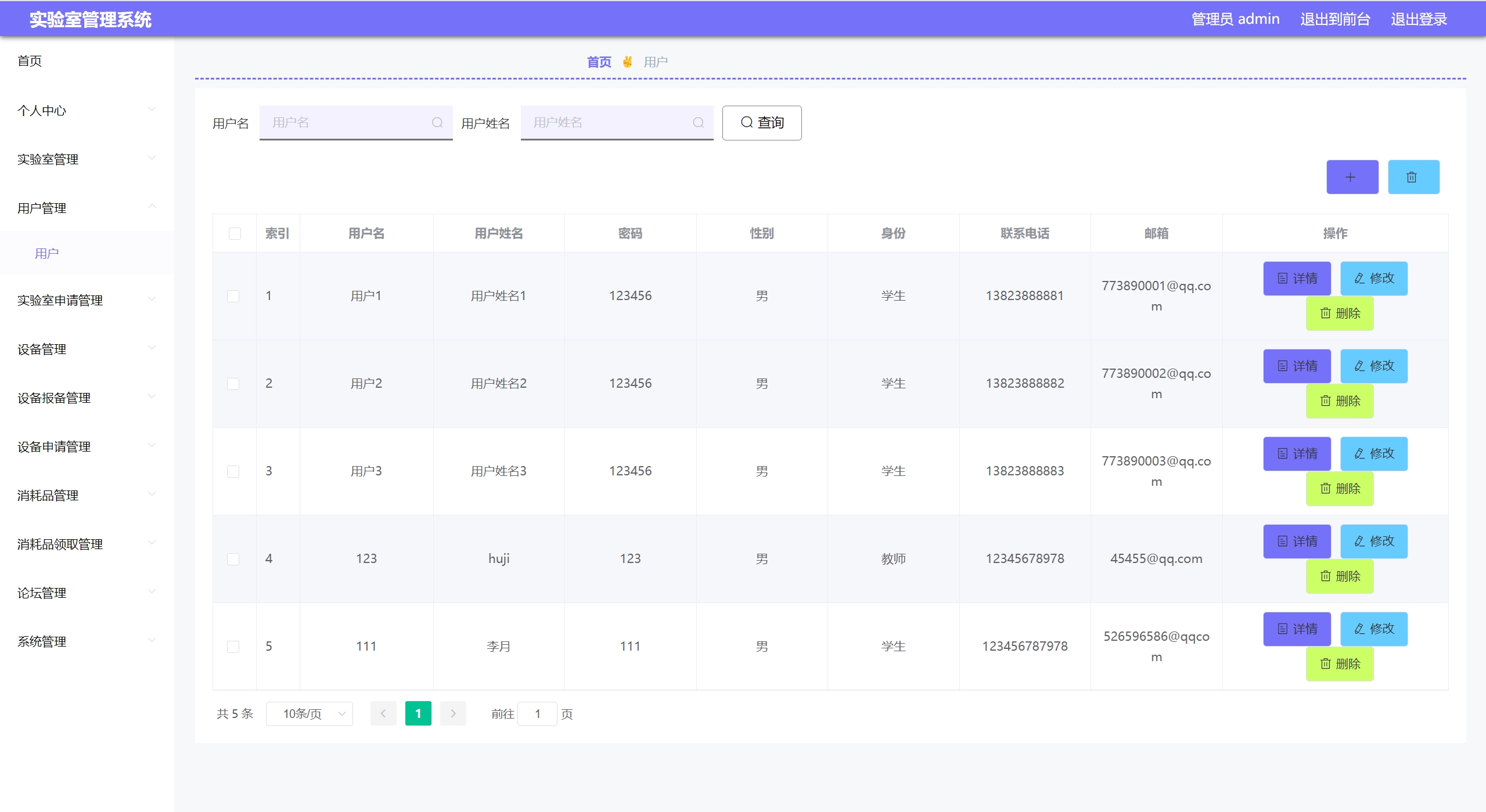
Task: Click the blue trash batch-delete button
Action: click(1413, 177)
